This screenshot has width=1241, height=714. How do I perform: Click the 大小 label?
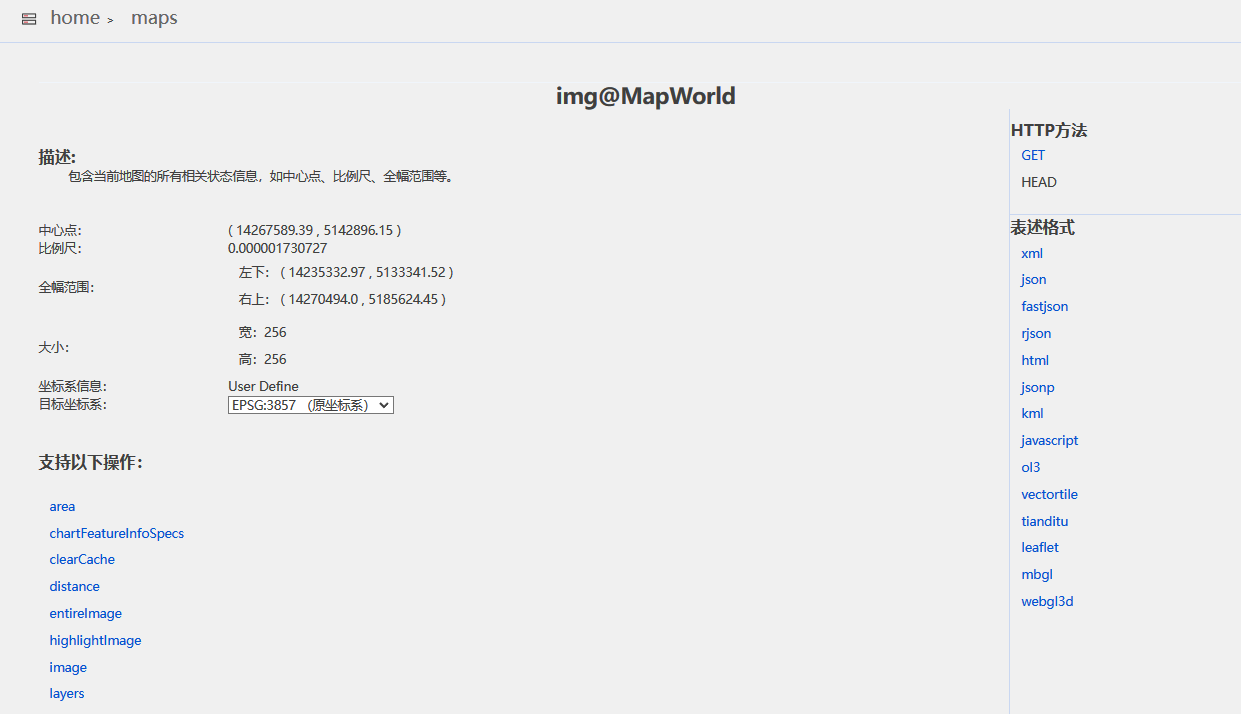point(54,347)
